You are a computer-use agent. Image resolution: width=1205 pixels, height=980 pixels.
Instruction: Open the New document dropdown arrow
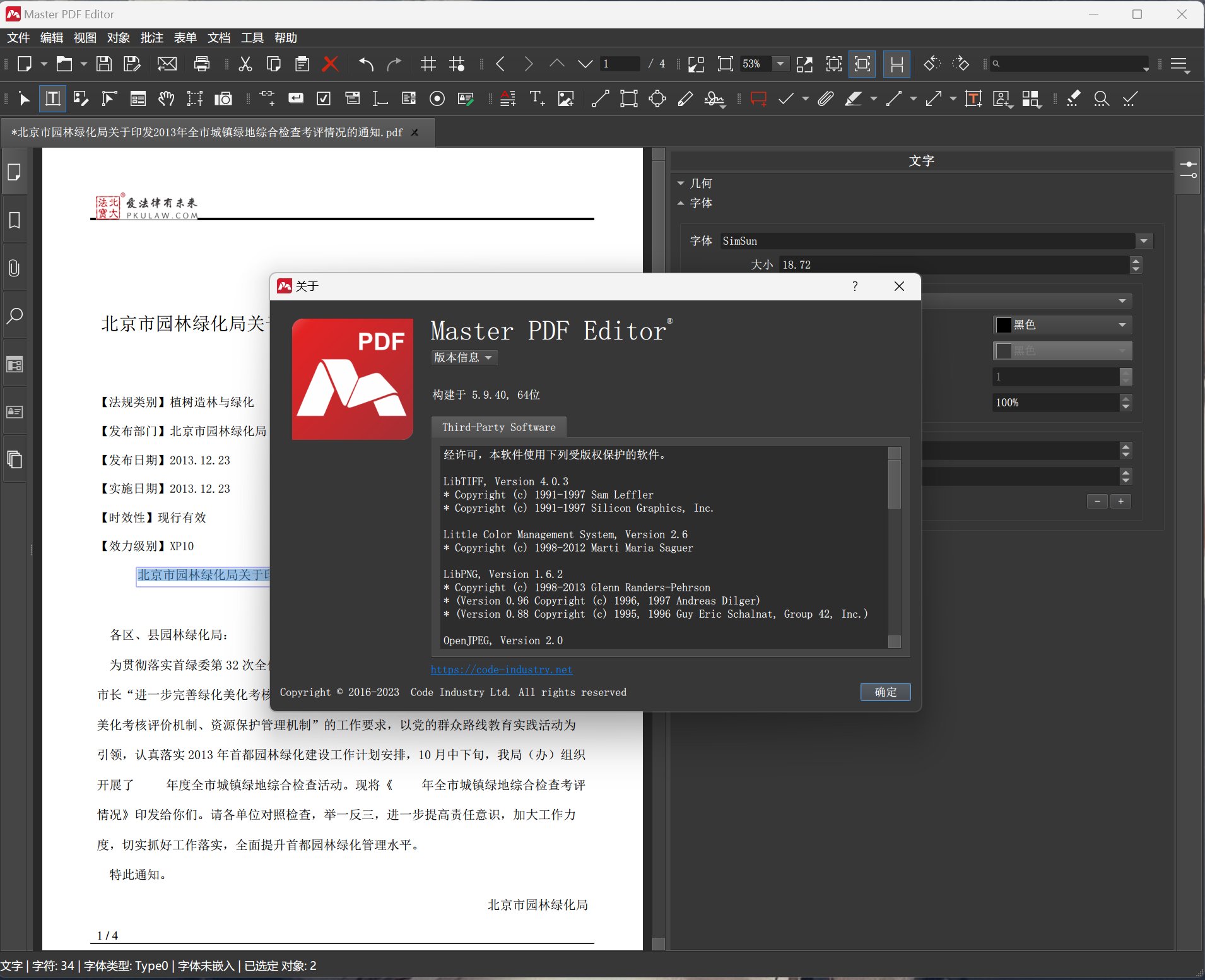44,64
